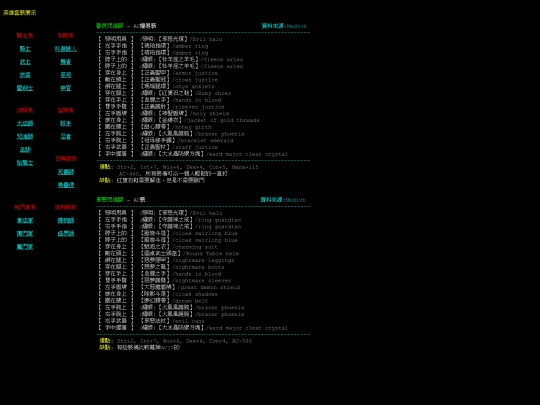Click the 'sleeves justice' equipment line

pyautogui.click(x=162, y=107)
